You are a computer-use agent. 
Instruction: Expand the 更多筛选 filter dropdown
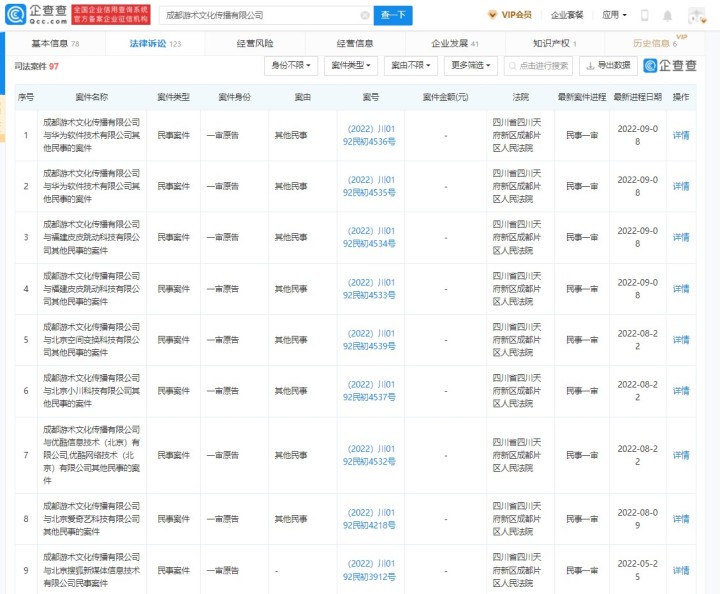[471, 66]
